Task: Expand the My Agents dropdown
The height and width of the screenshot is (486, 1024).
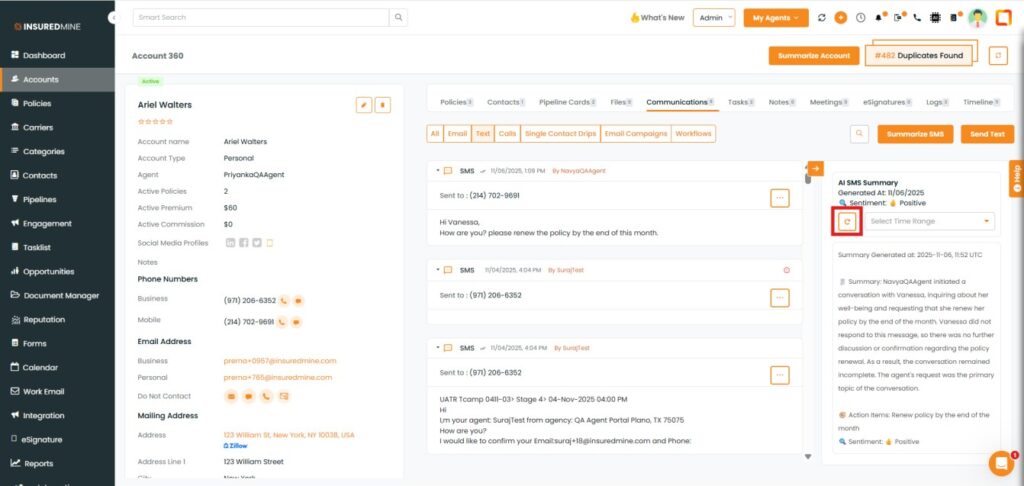Action: (775, 18)
